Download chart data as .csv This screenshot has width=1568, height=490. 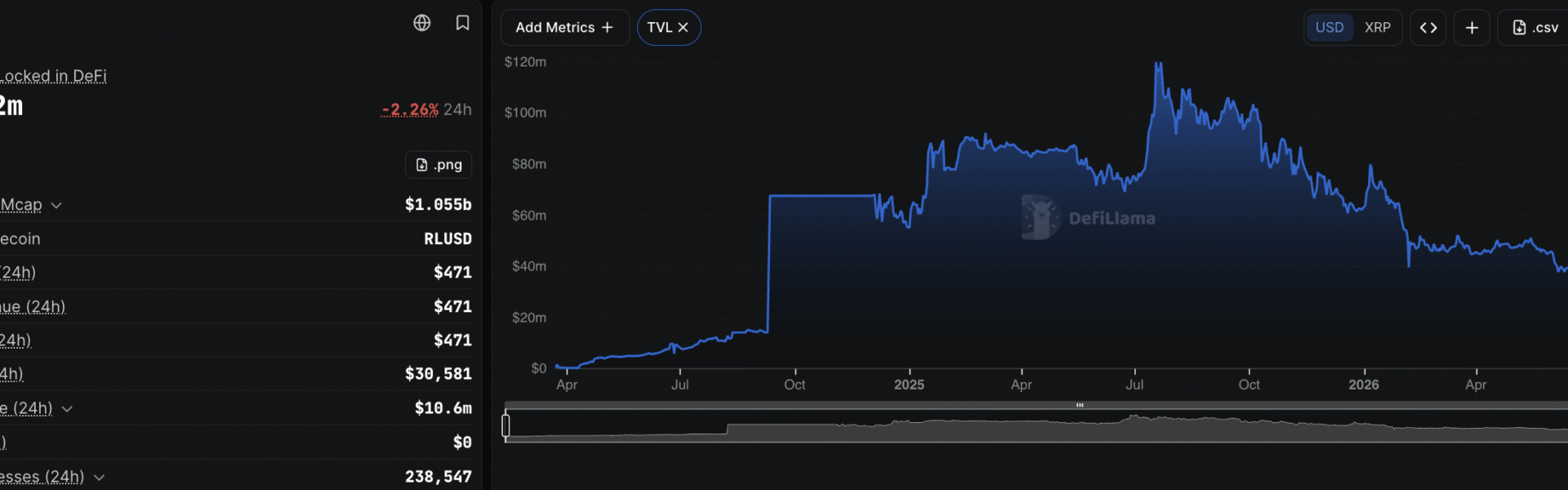point(1535,28)
